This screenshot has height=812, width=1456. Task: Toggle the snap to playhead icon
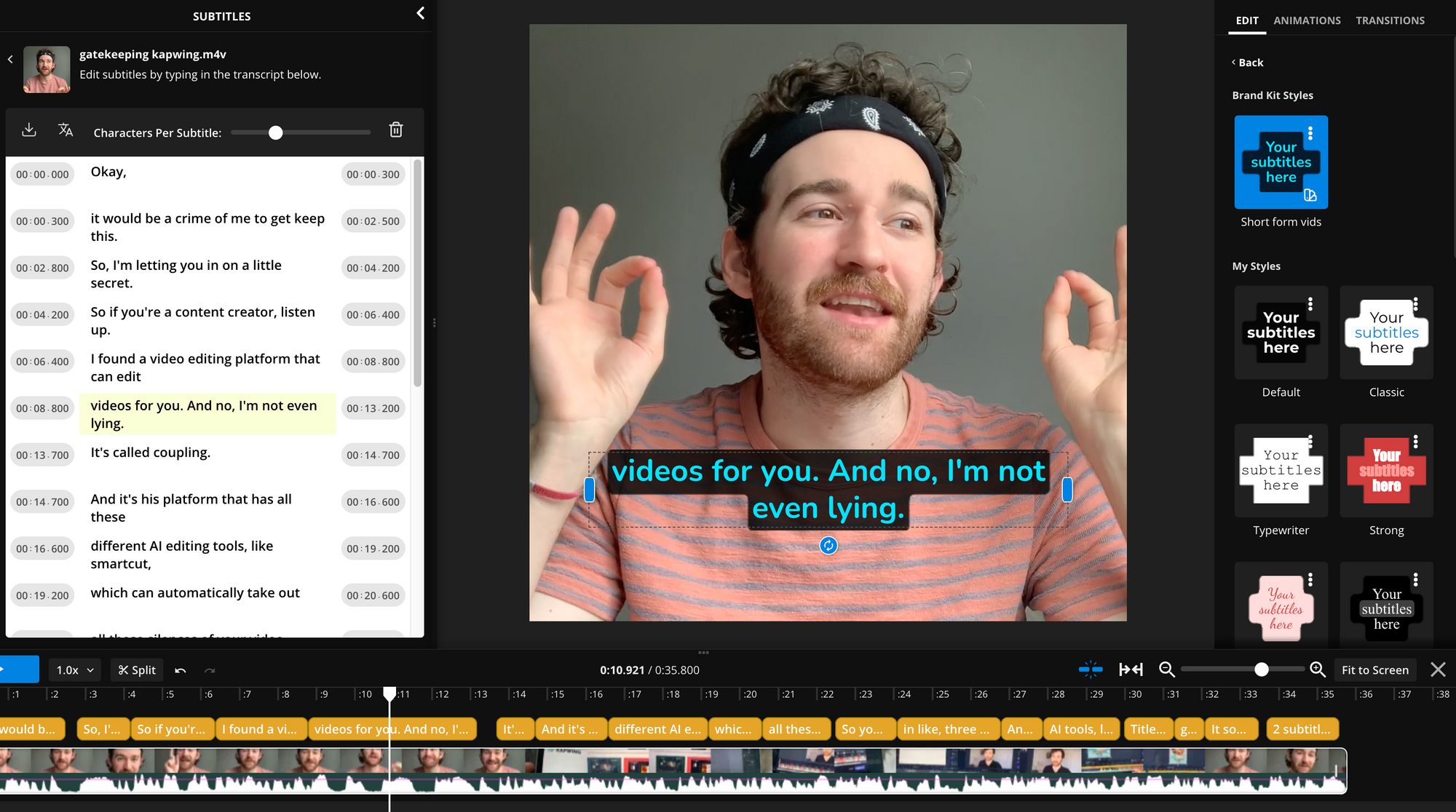point(1090,669)
